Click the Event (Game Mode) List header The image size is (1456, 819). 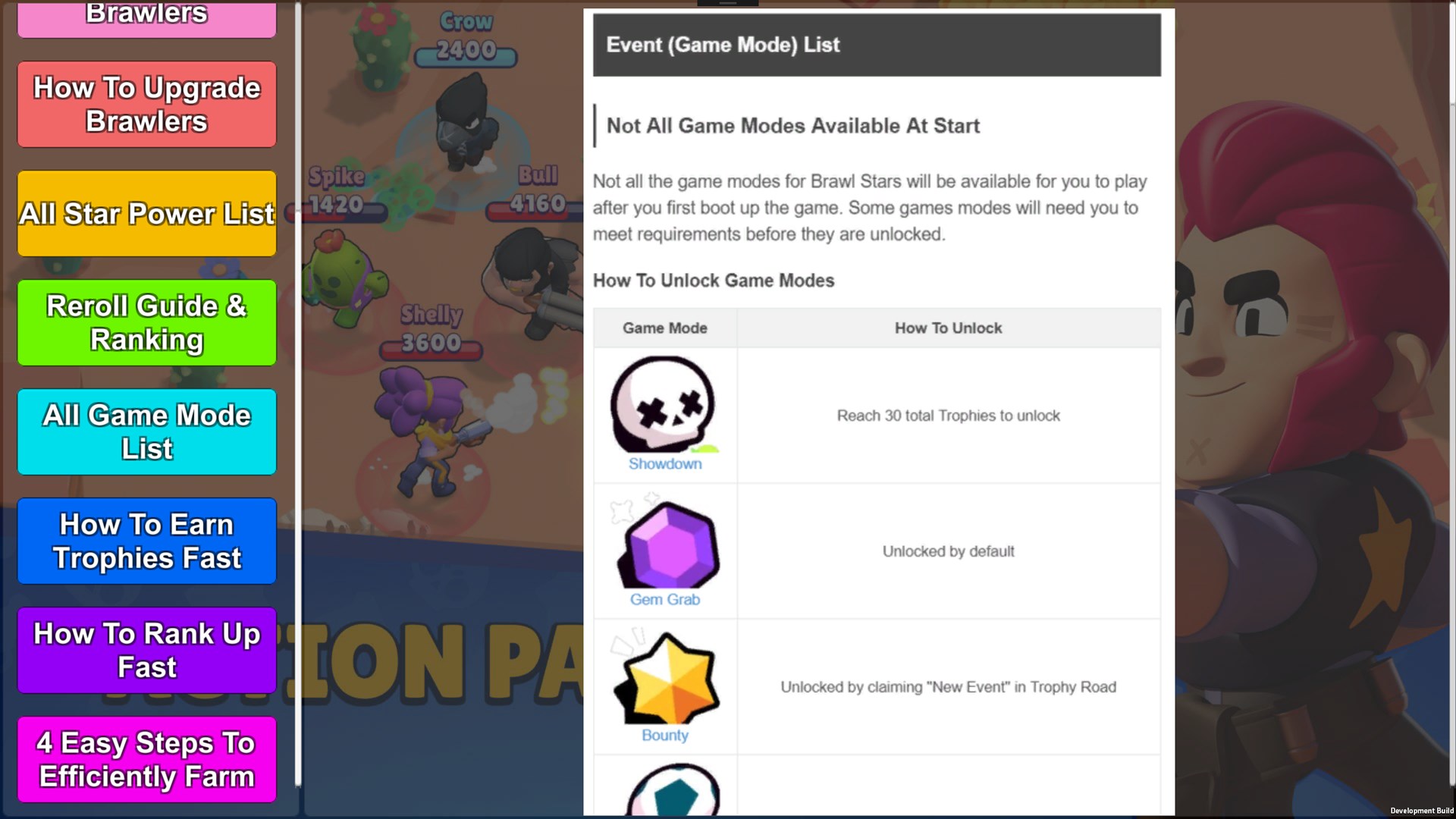[877, 45]
